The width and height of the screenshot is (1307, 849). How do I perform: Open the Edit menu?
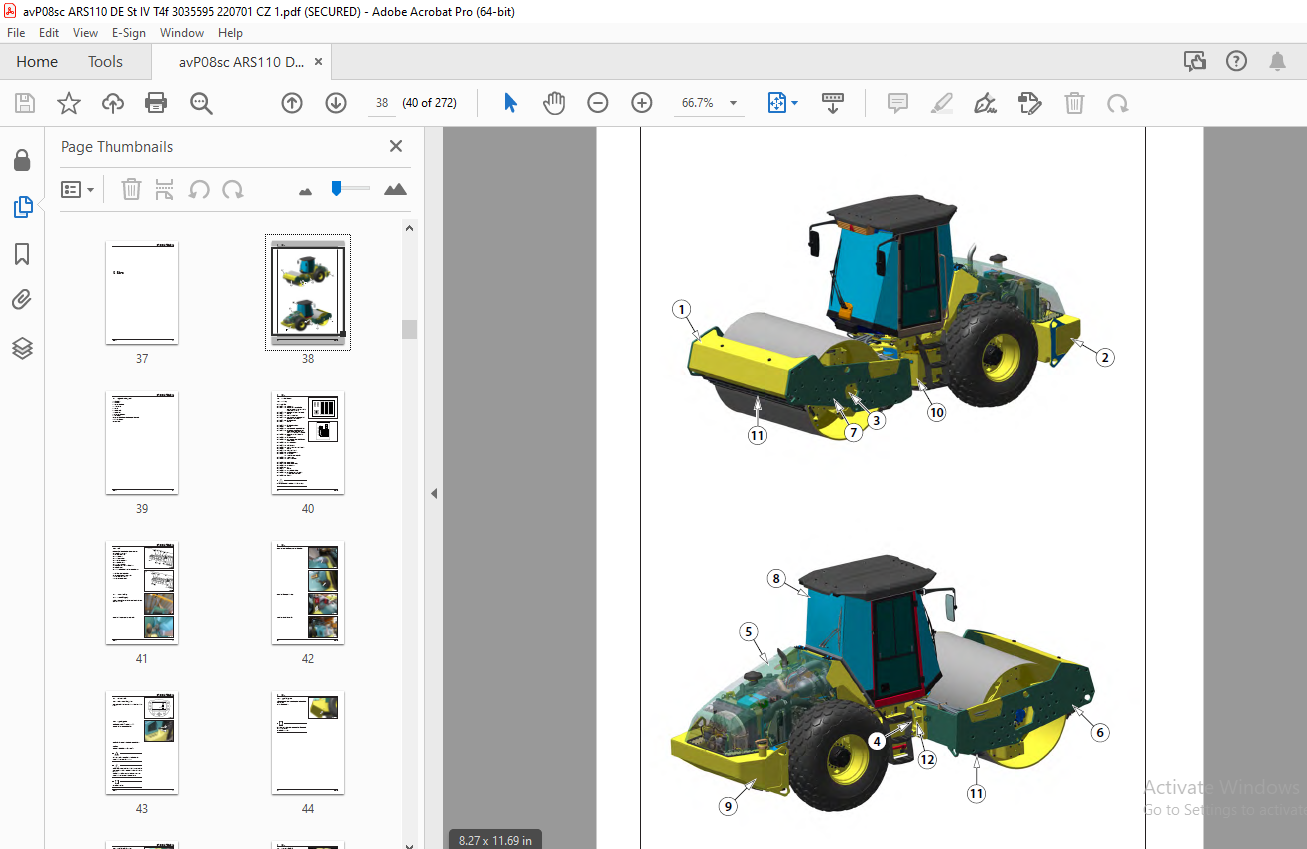49,33
